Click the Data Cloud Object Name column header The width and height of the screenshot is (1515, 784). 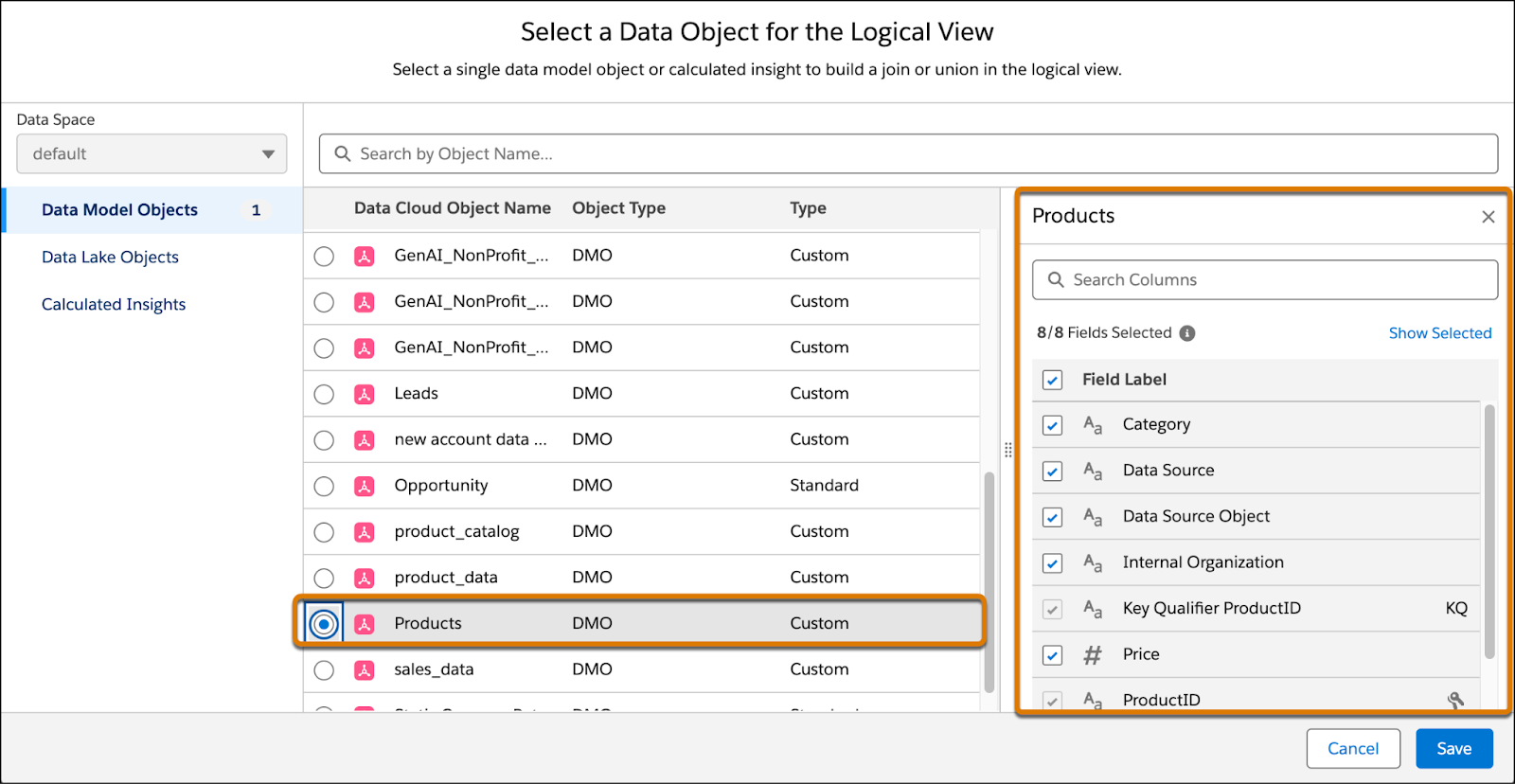coord(453,208)
